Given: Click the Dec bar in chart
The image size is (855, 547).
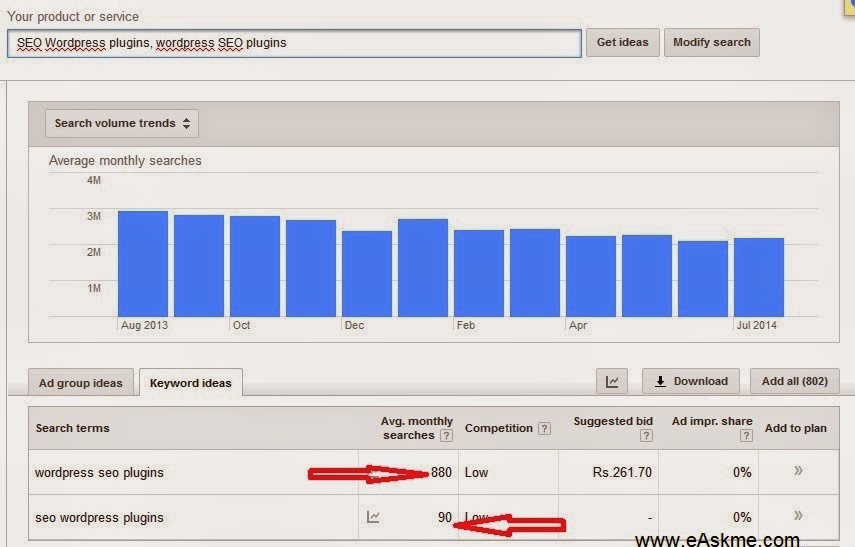Looking at the screenshot, I should (x=367, y=274).
